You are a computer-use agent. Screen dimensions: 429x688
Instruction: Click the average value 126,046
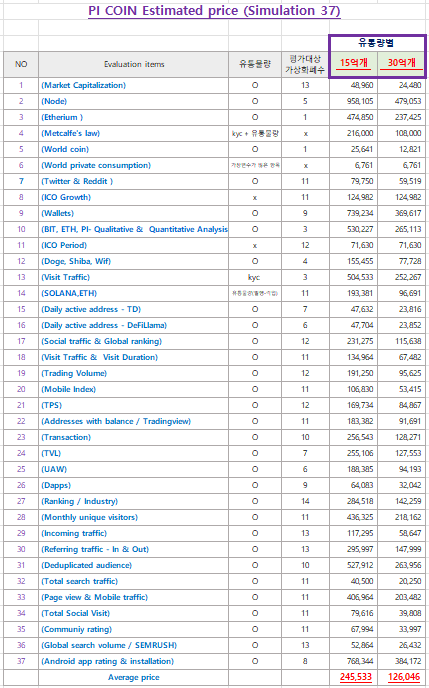(x=404, y=678)
